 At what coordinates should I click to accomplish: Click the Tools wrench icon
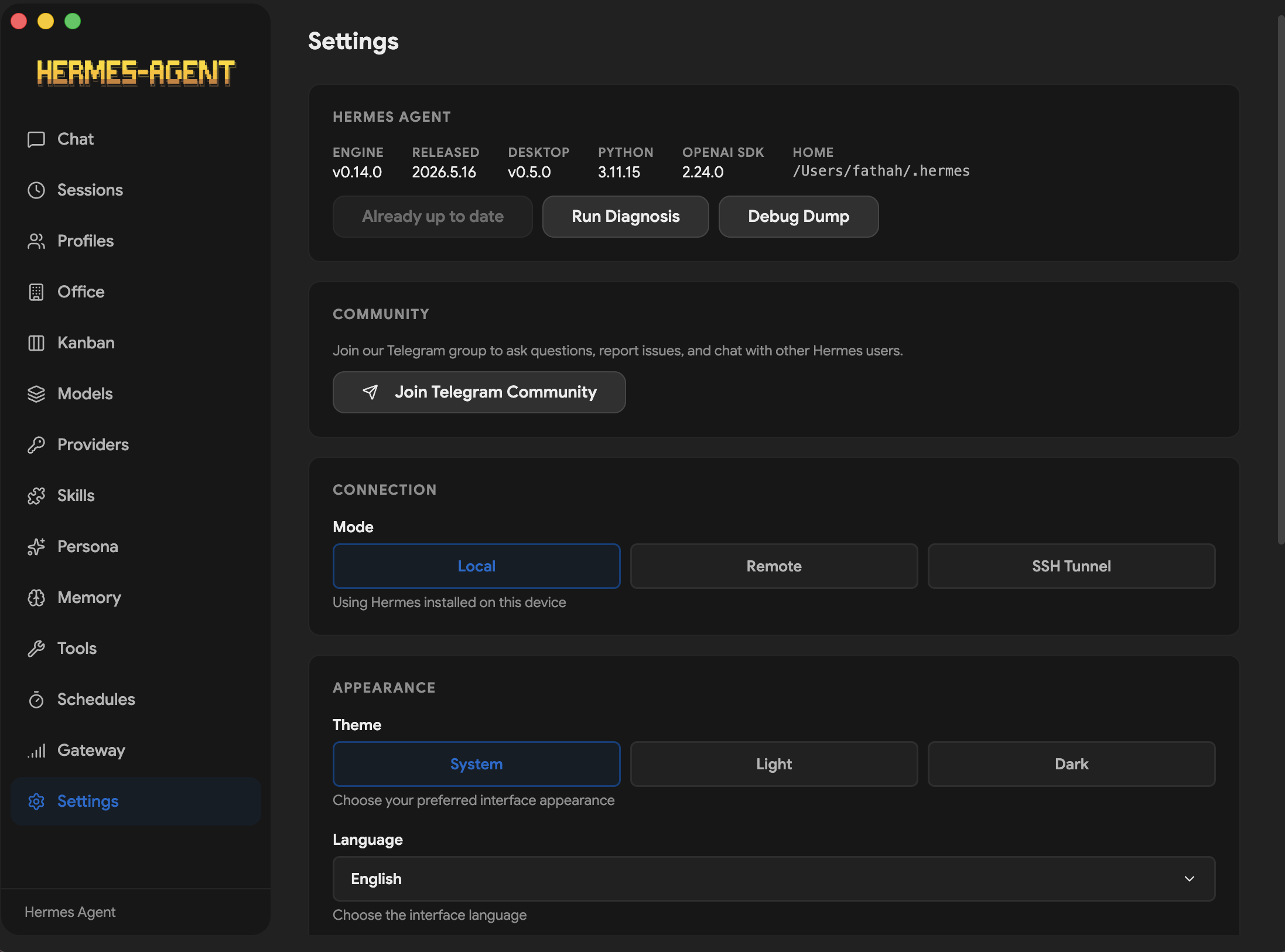pyautogui.click(x=36, y=649)
